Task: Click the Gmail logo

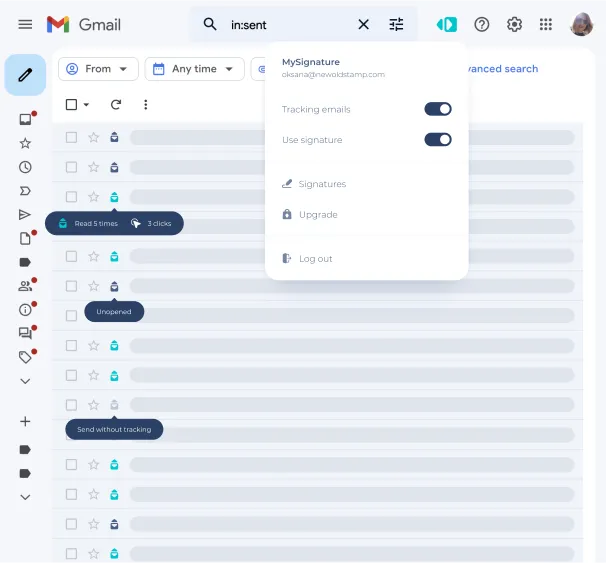Action: click(83, 25)
